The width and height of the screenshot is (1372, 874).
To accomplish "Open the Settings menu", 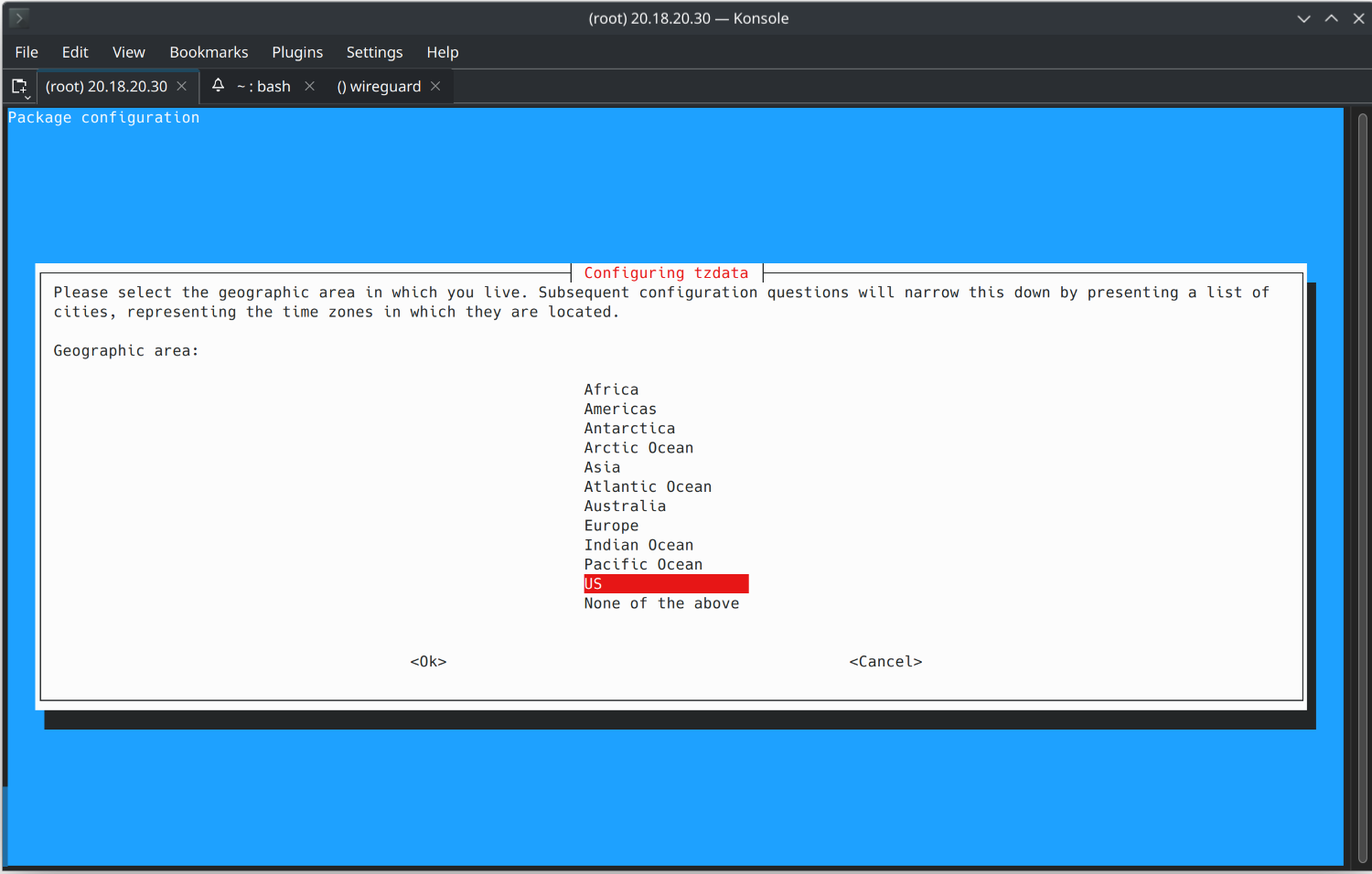I will click(374, 52).
